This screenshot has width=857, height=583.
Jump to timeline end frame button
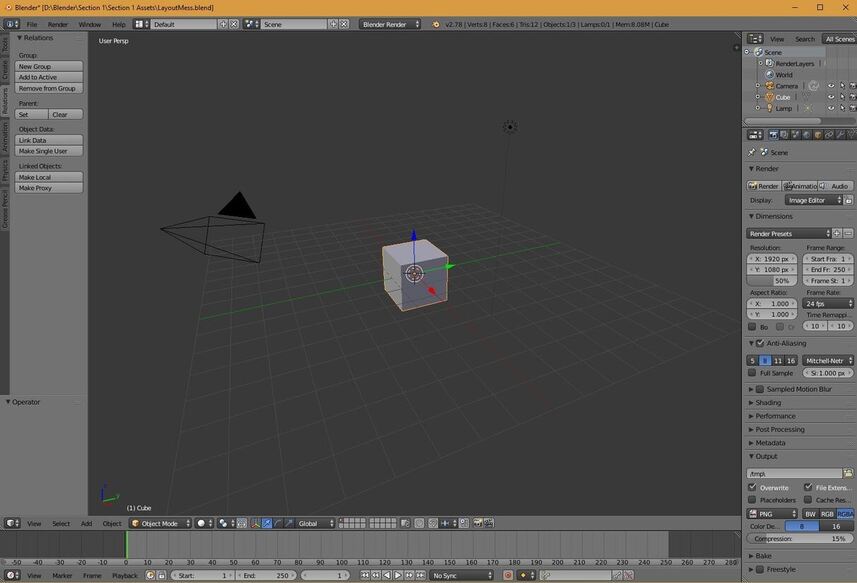(x=420, y=576)
